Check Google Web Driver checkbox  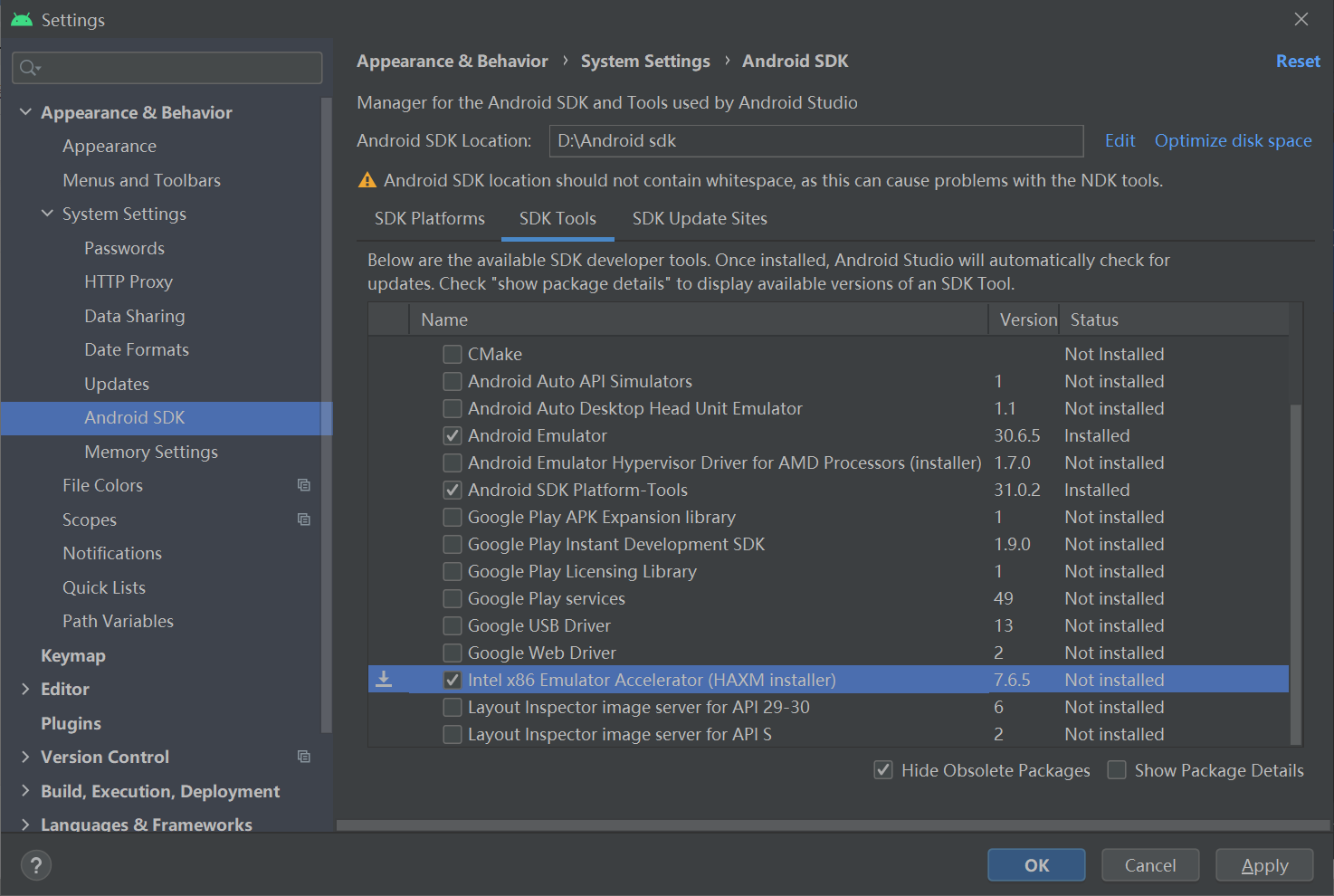453,653
